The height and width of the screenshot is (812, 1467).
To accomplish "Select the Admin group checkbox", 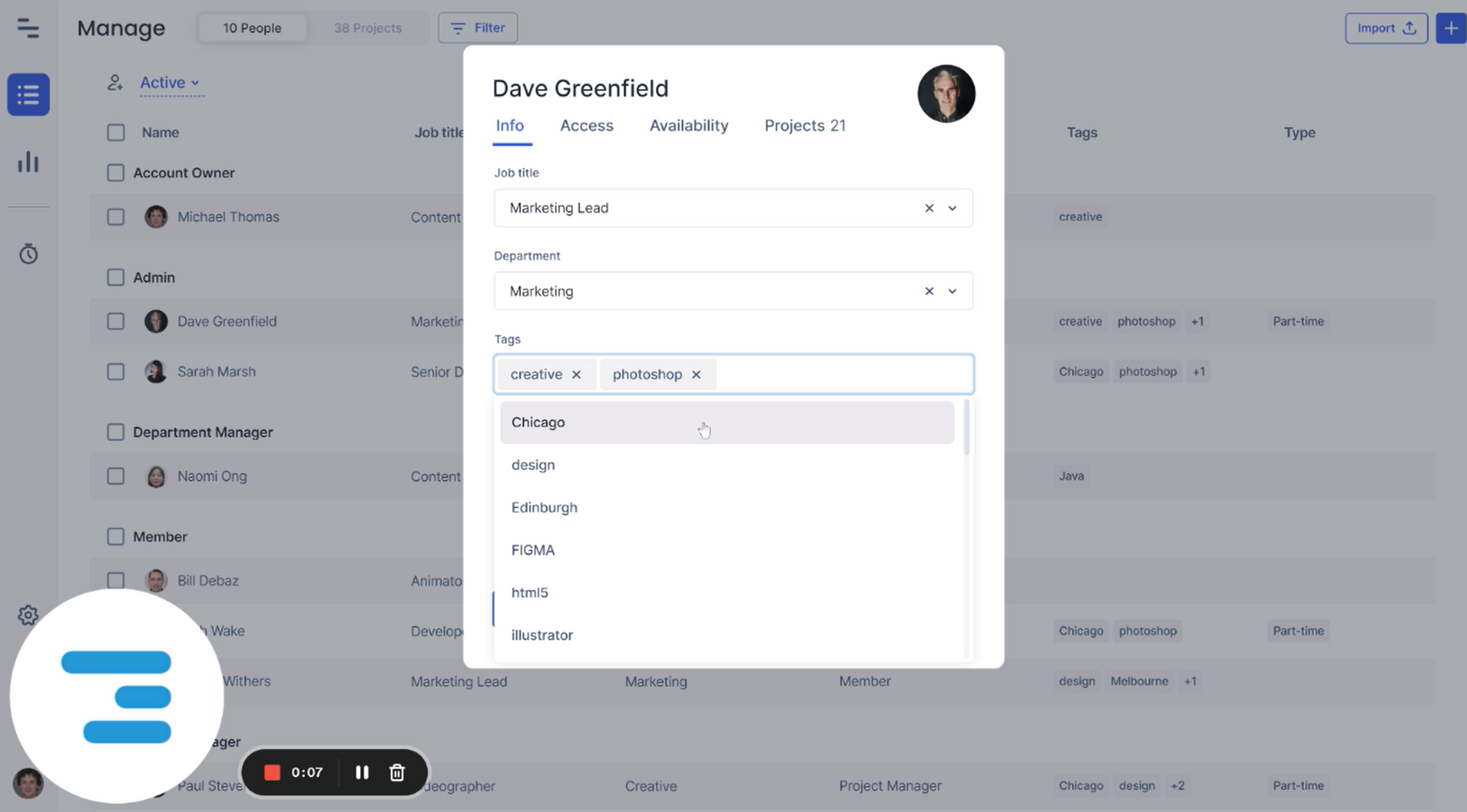I will click(x=116, y=277).
